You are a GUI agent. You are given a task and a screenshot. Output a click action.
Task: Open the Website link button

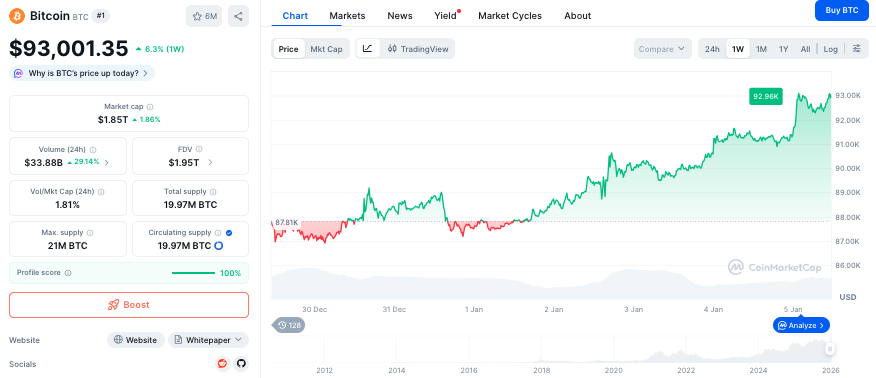[x=136, y=340]
